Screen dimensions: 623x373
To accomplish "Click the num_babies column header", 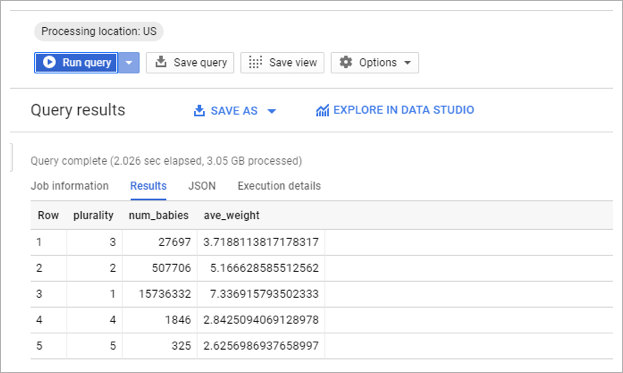I will 159,215.
